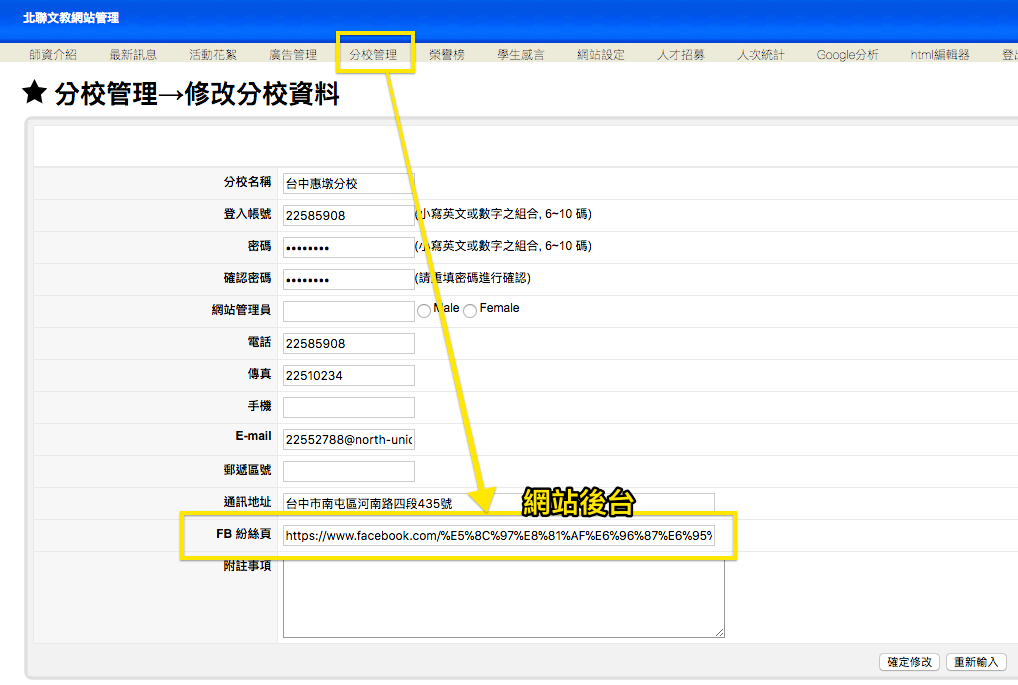The image size is (1018, 685).
Task: Click the 分校名稱 text field
Action: pos(348,184)
